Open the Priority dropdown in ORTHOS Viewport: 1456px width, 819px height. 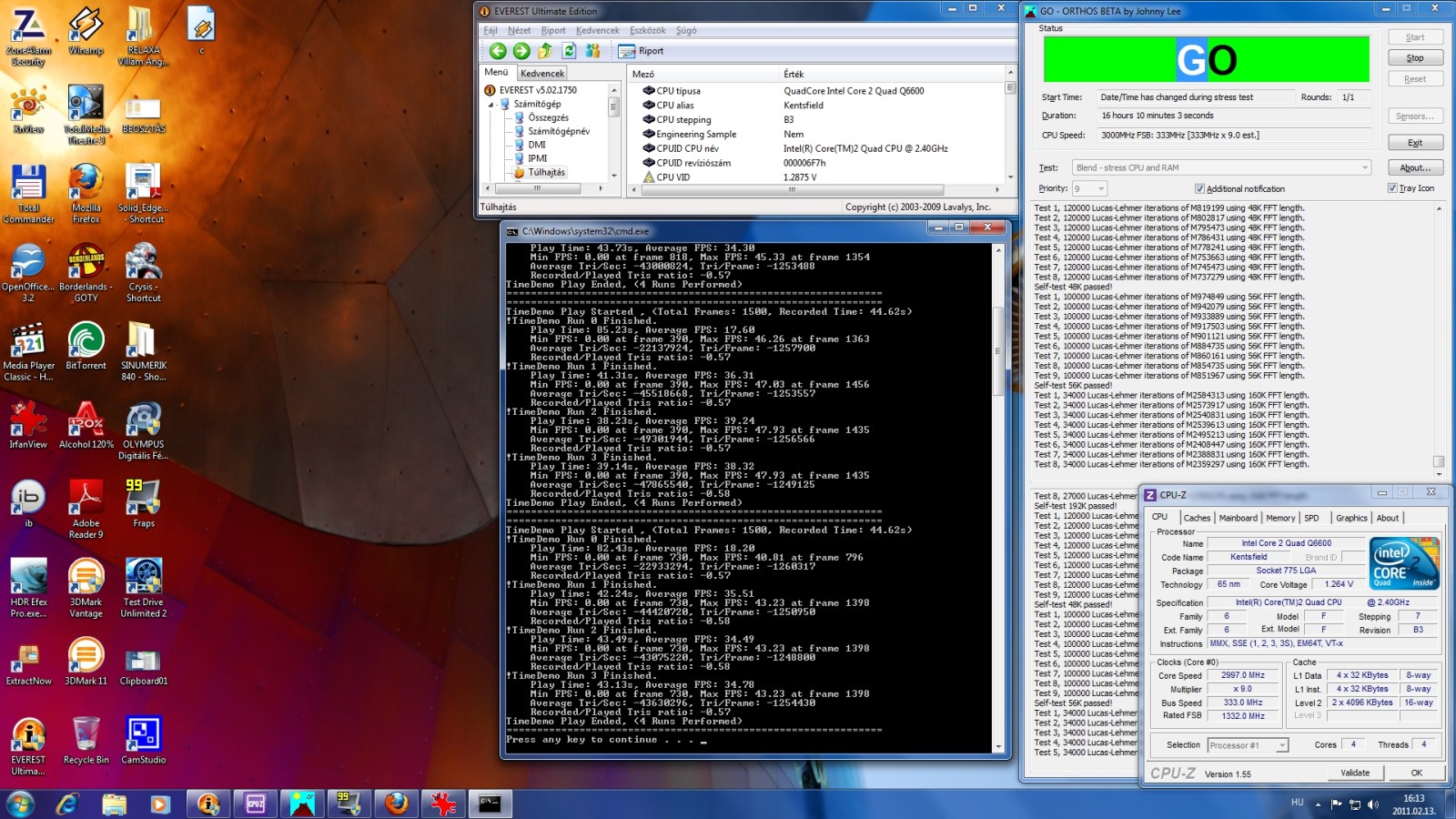(x=1089, y=188)
